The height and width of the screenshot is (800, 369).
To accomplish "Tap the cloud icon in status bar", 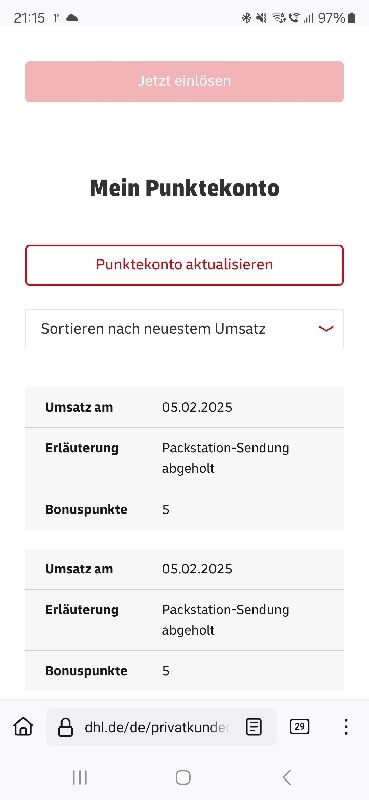I will [72, 18].
